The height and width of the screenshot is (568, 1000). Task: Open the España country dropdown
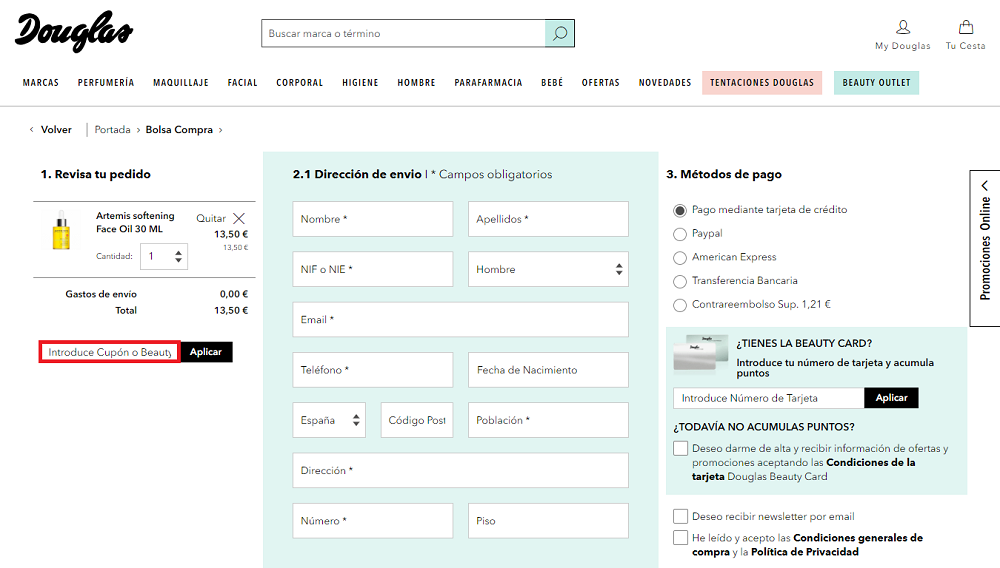pos(329,421)
